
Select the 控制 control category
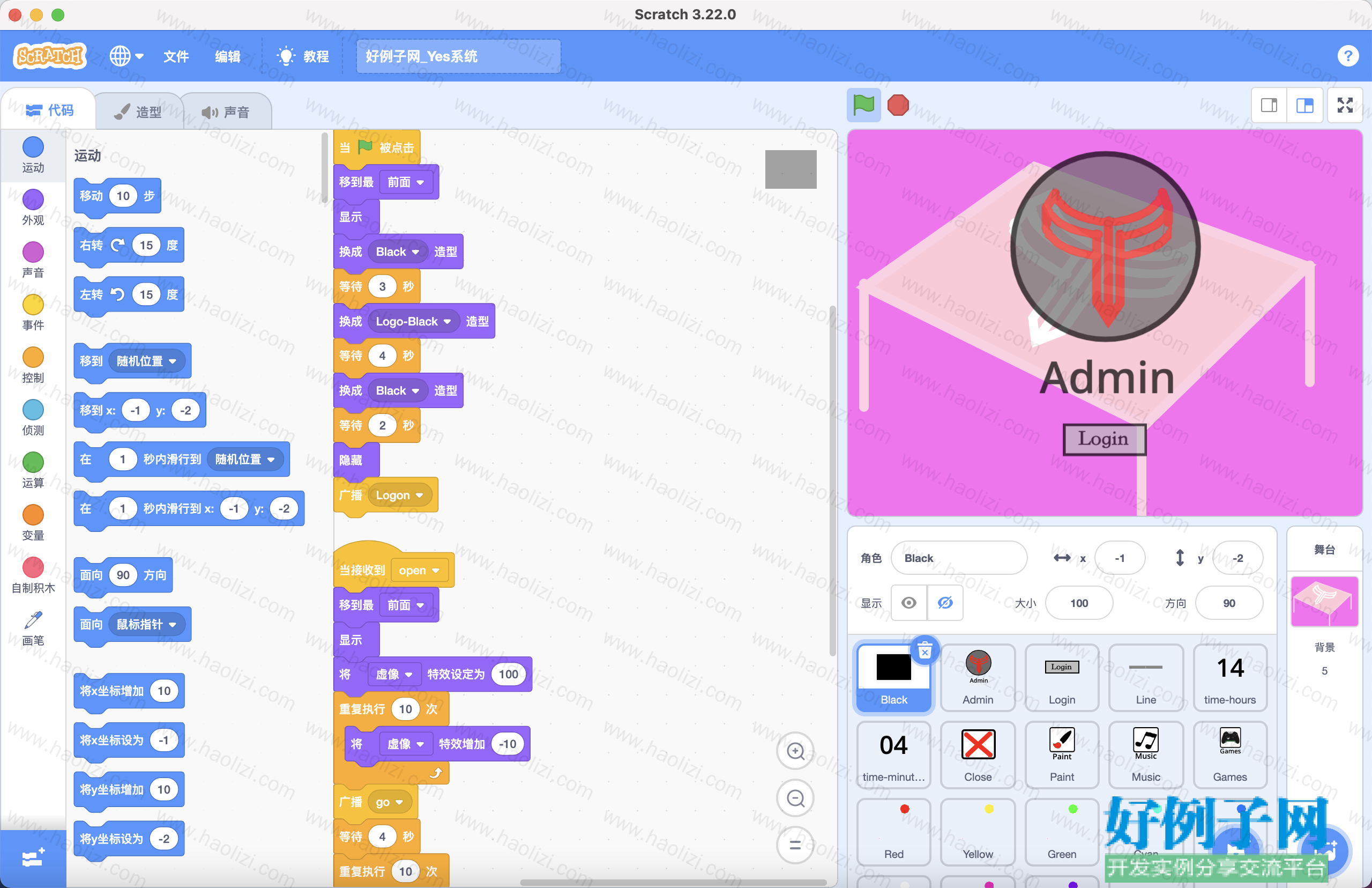(33, 365)
